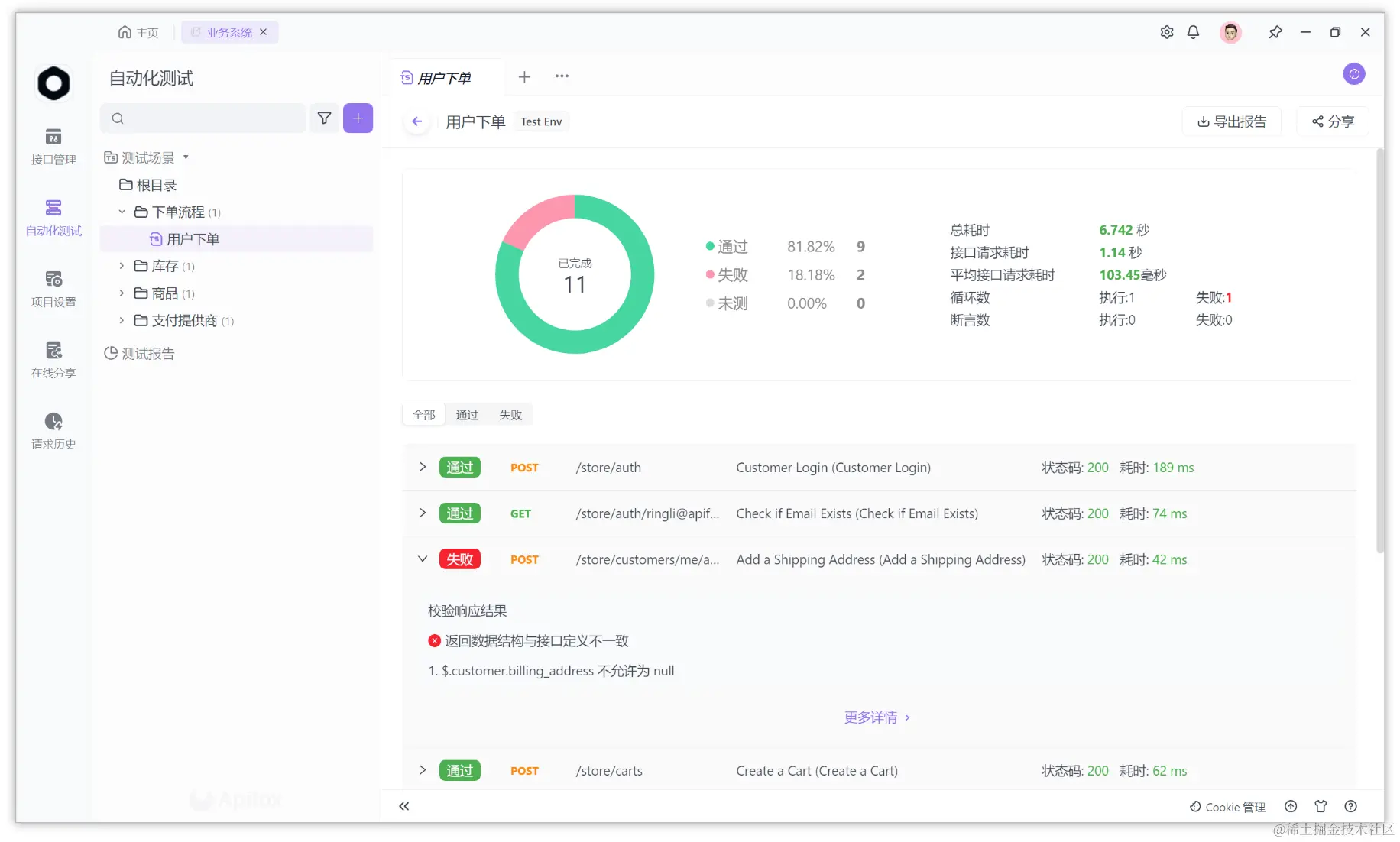The height and width of the screenshot is (842, 1400).
Task: Collapse the sidebar with the double-chevron icon
Action: point(404,806)
